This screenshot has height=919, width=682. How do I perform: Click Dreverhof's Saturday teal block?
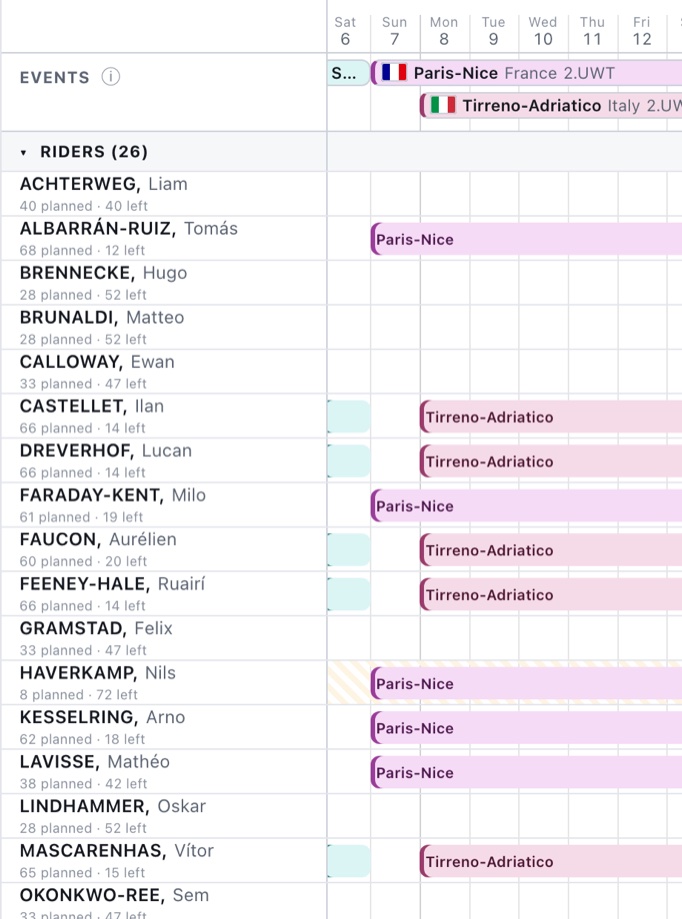click(x=349, y=461)
